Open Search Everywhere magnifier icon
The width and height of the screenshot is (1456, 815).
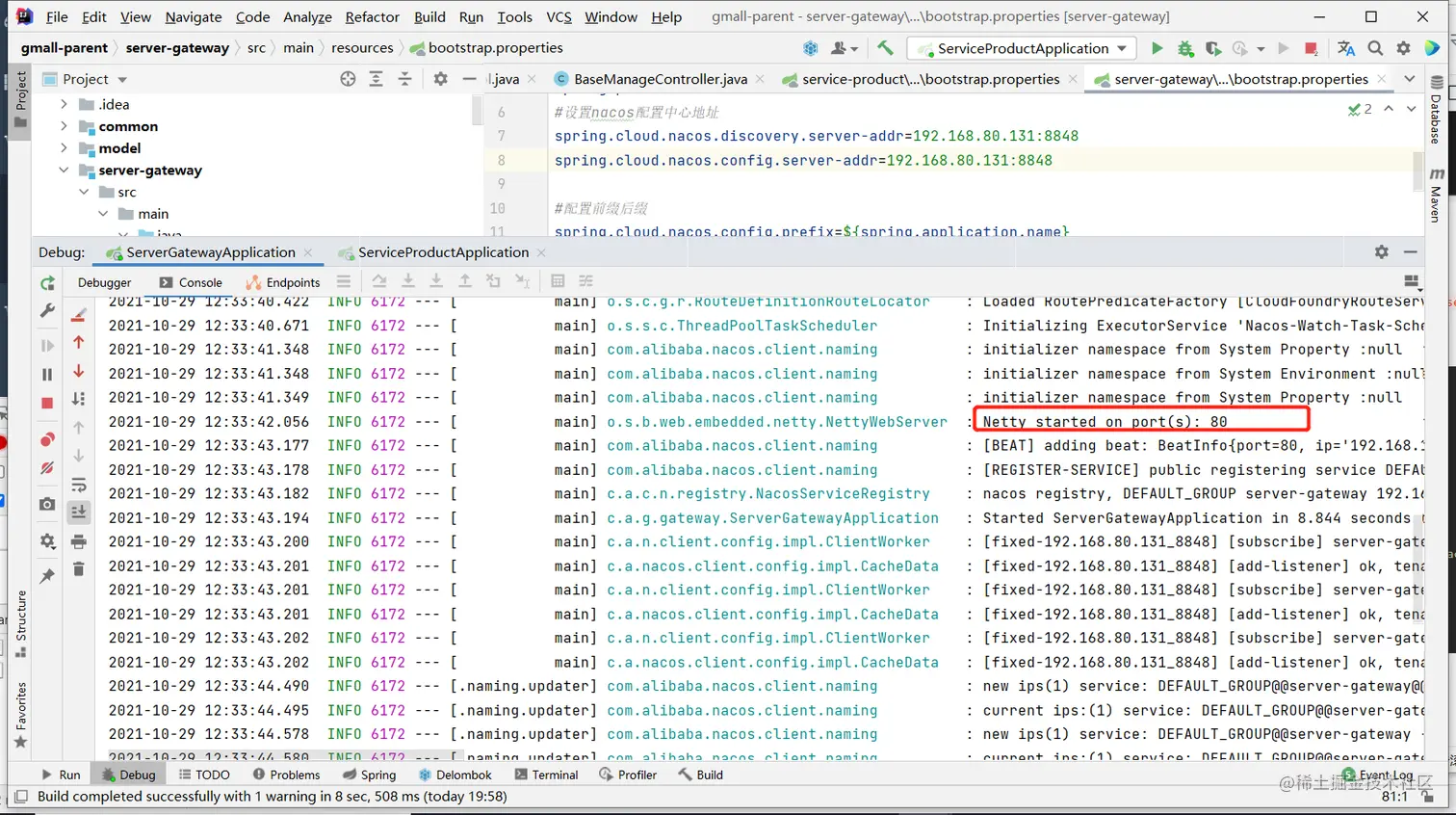click(x=1375, y=48)
